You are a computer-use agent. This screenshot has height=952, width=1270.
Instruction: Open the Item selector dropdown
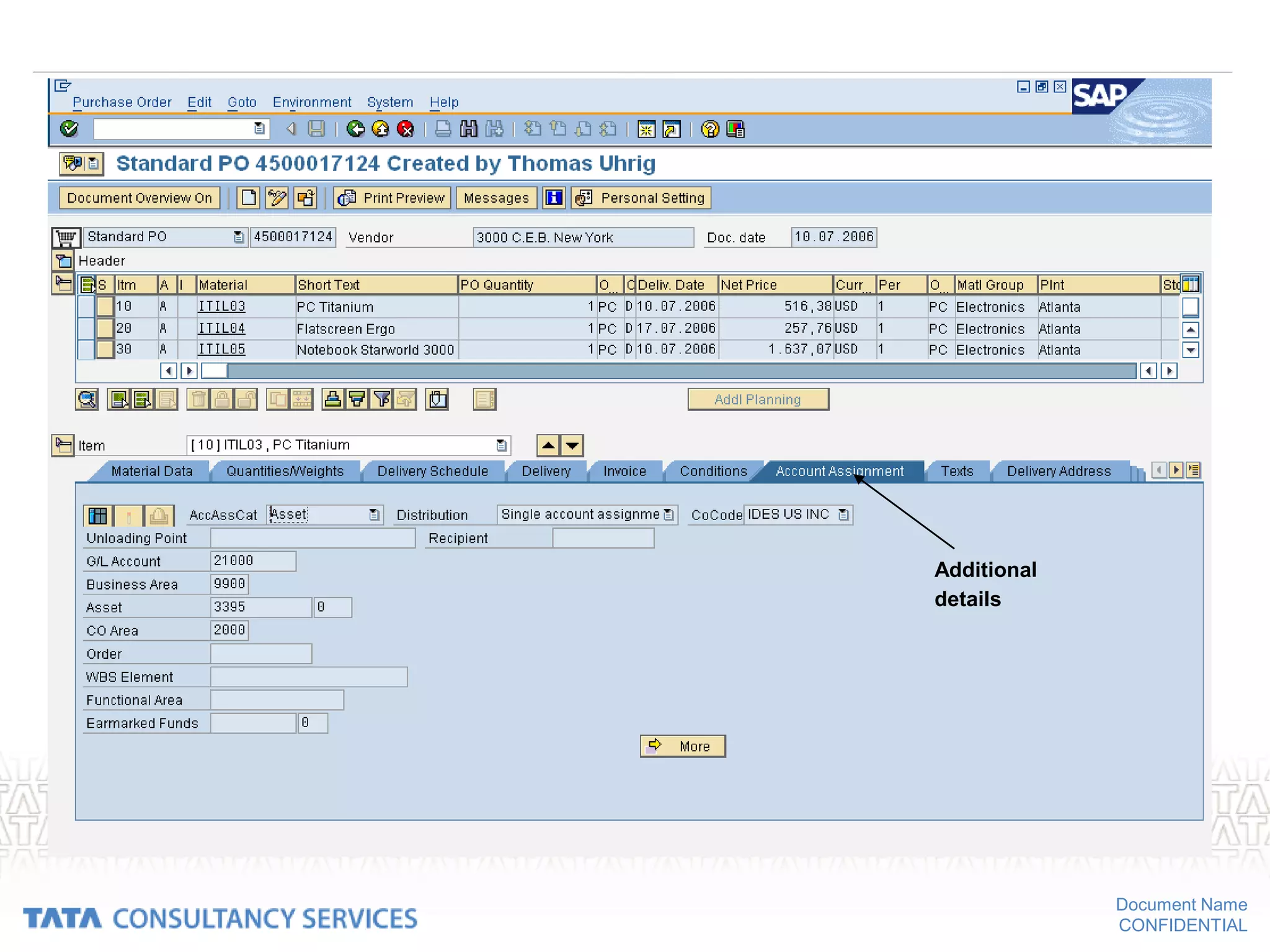pyautogui.click(x=501, y=446)
